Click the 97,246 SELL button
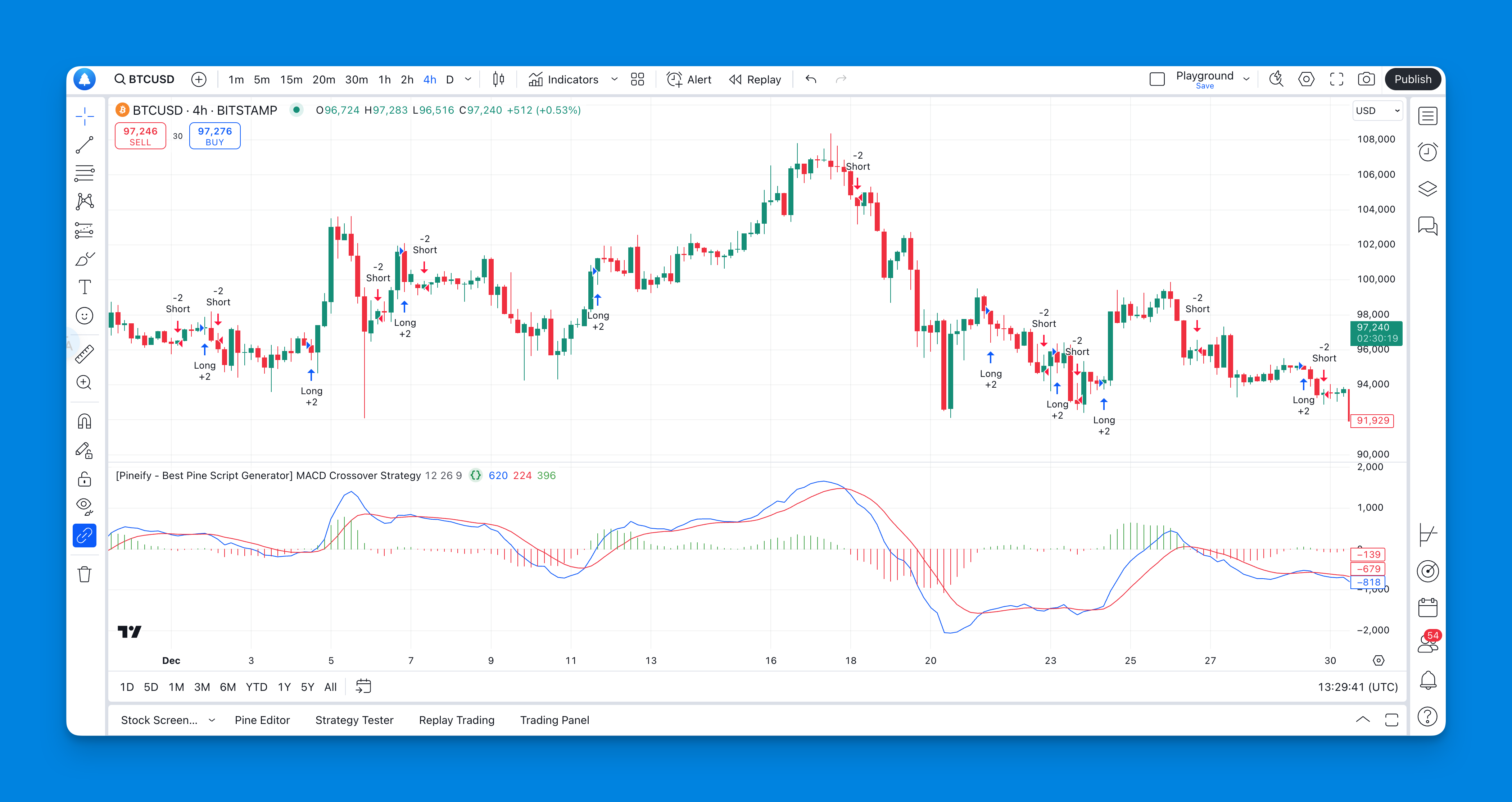This screenshot has height=802, width=1512. 140,136
